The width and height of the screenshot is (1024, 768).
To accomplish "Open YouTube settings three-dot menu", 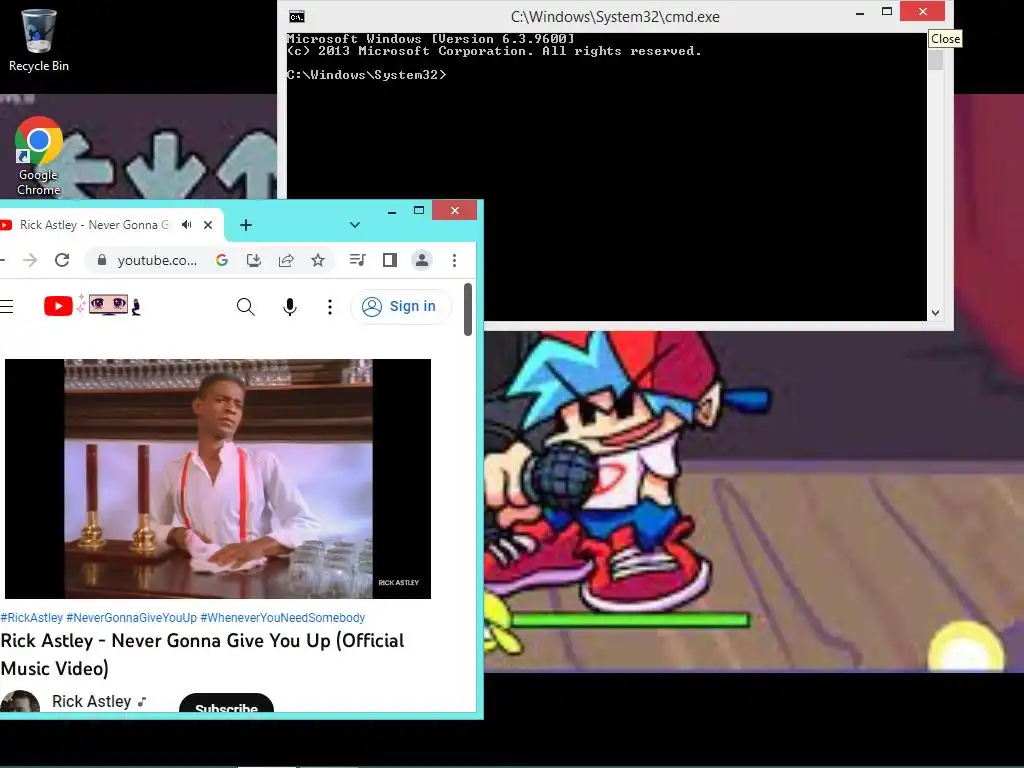I will coord(330,307).
